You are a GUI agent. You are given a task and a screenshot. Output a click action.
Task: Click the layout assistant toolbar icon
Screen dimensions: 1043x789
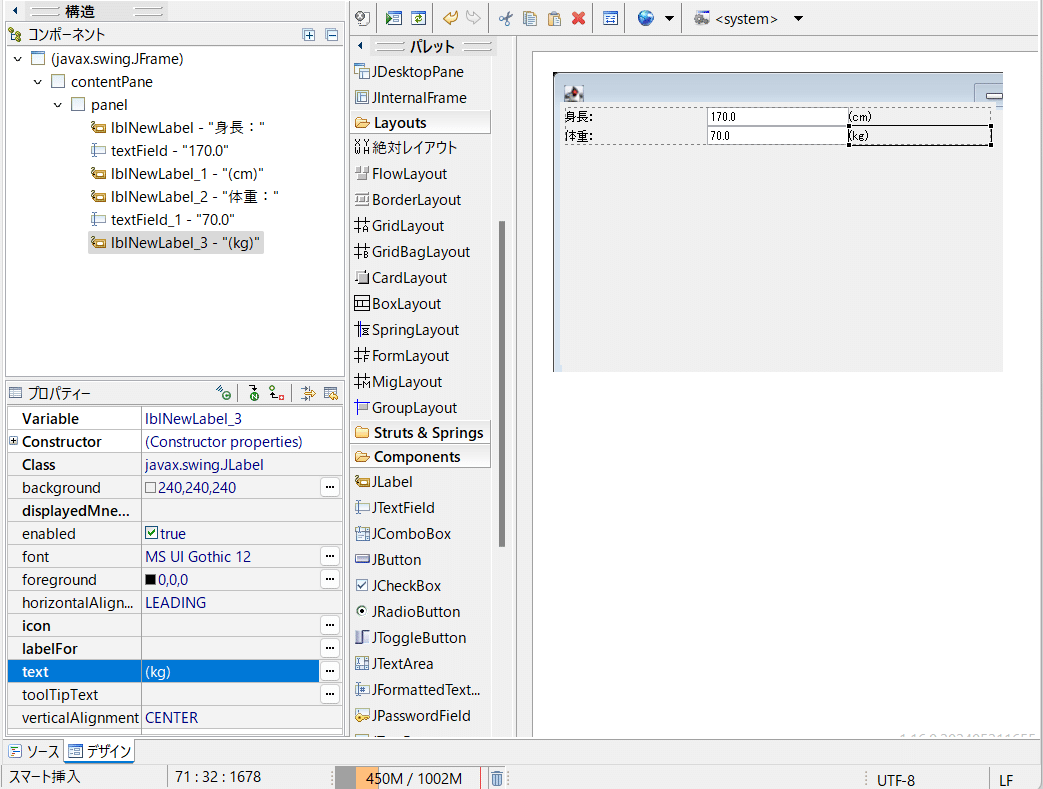click(611, 18)
